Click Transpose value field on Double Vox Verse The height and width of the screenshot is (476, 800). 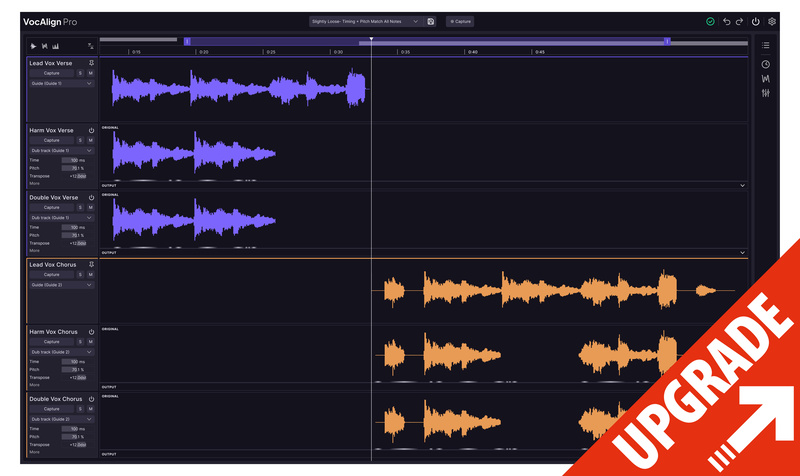pyautogui.click(x=78, y=243)
